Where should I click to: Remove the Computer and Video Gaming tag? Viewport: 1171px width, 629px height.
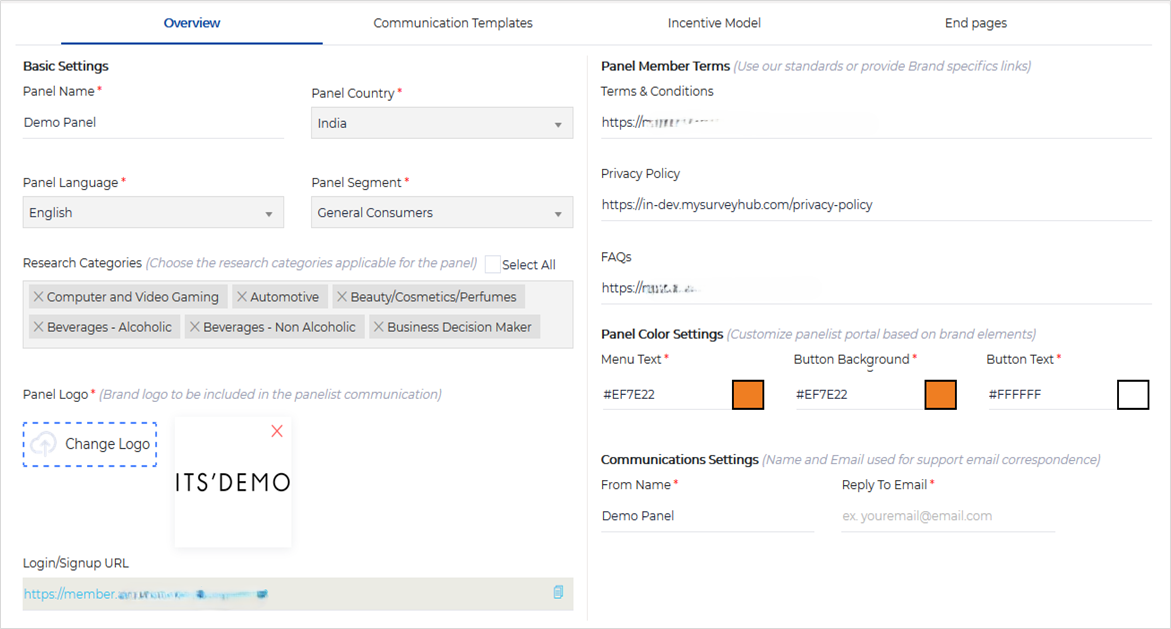39,297
